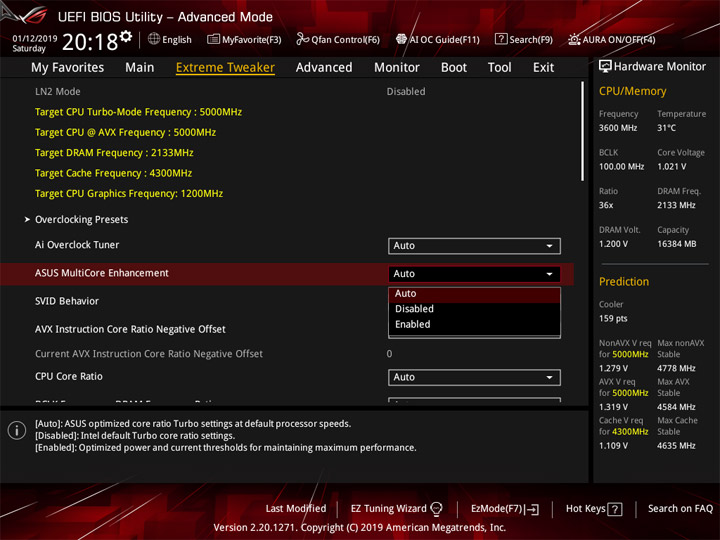Click Search on FAQ link
This screenshot has height=540, width=720.
click(680, 509)
